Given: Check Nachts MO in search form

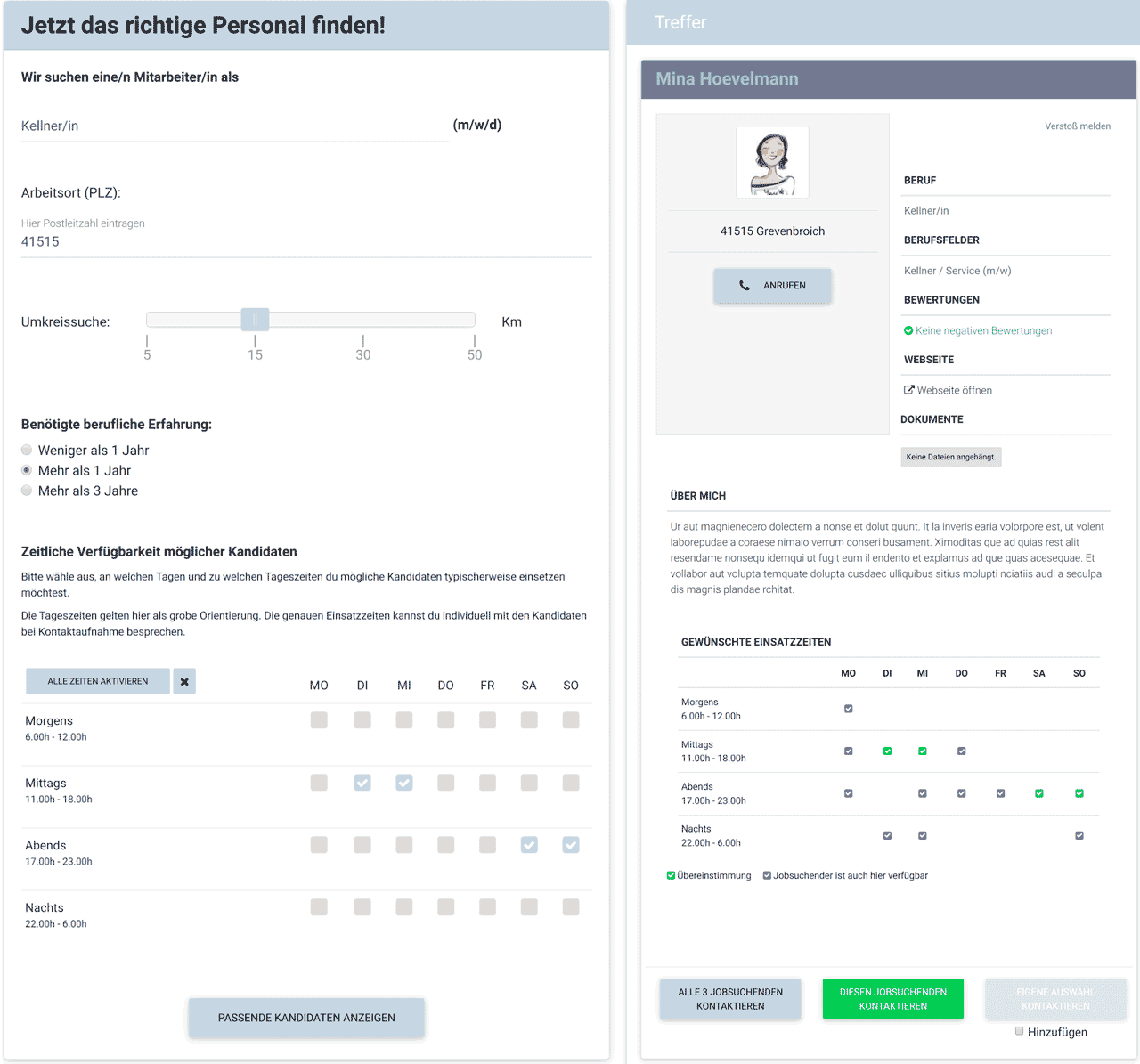Looking at the screenshot, I should click(319, 907).
